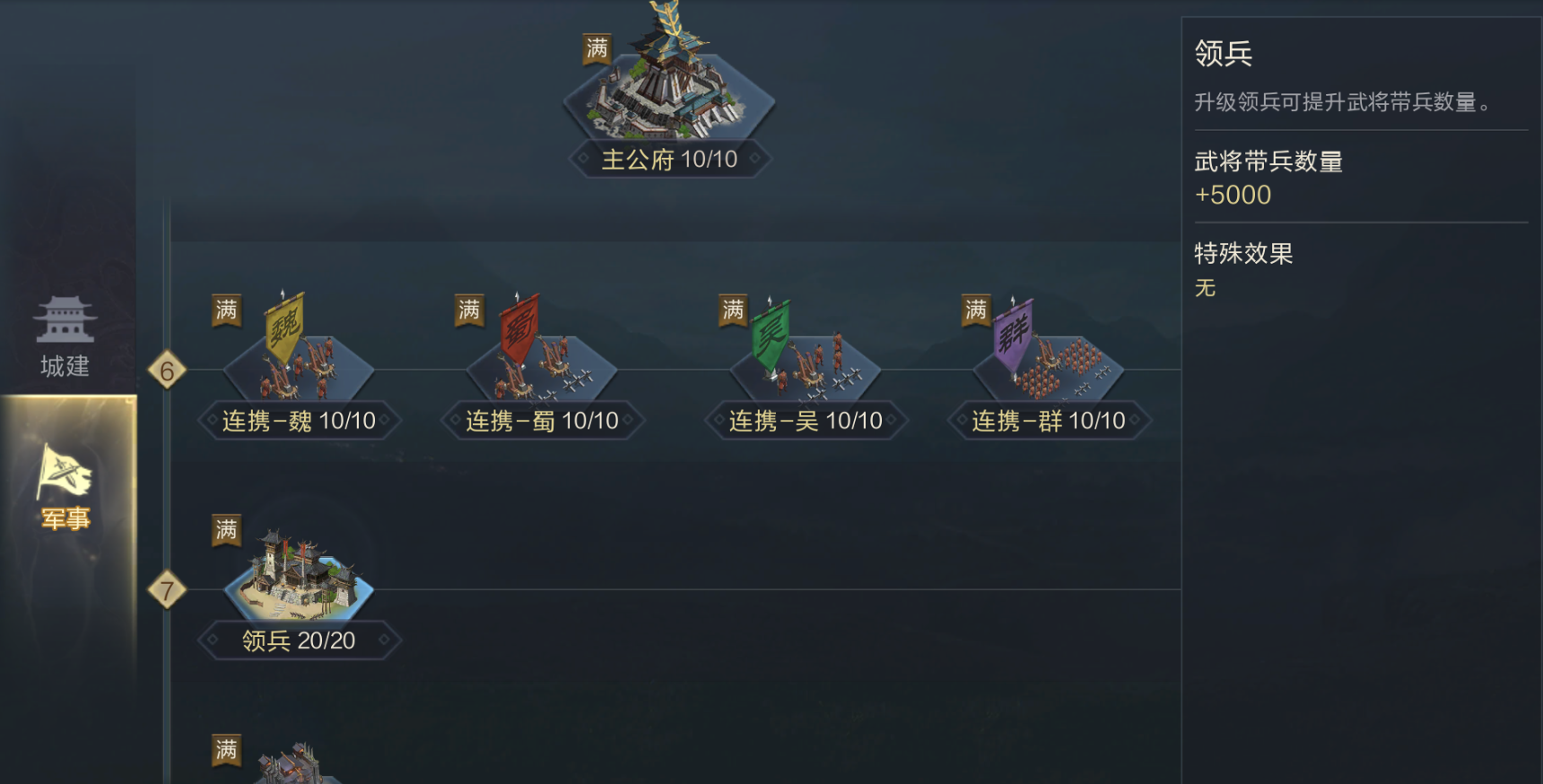The image size is (1543, 784).
Task: Click the 连携-吴 10/10 label
Action: click(x=806, y=420)
